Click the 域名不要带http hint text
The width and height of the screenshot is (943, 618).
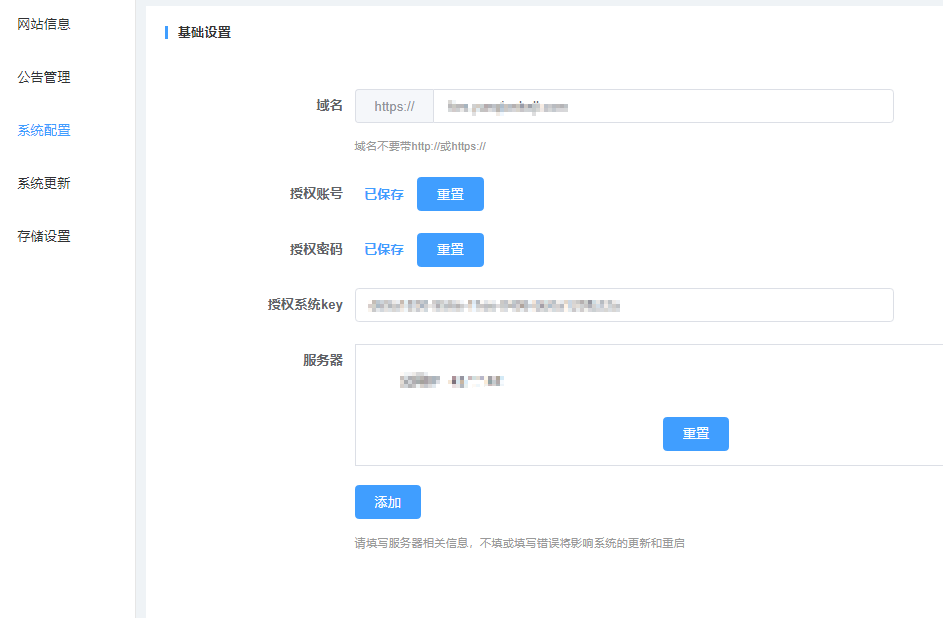[420, 146]
